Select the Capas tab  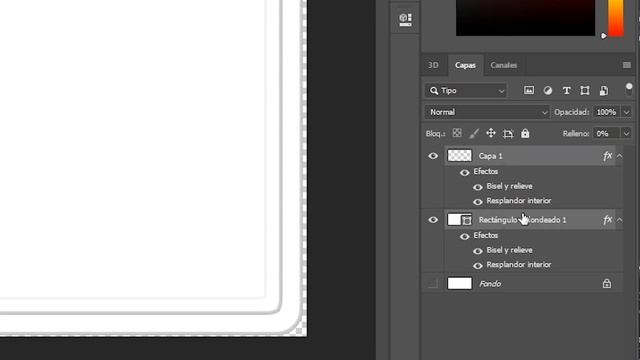point(465,65)
